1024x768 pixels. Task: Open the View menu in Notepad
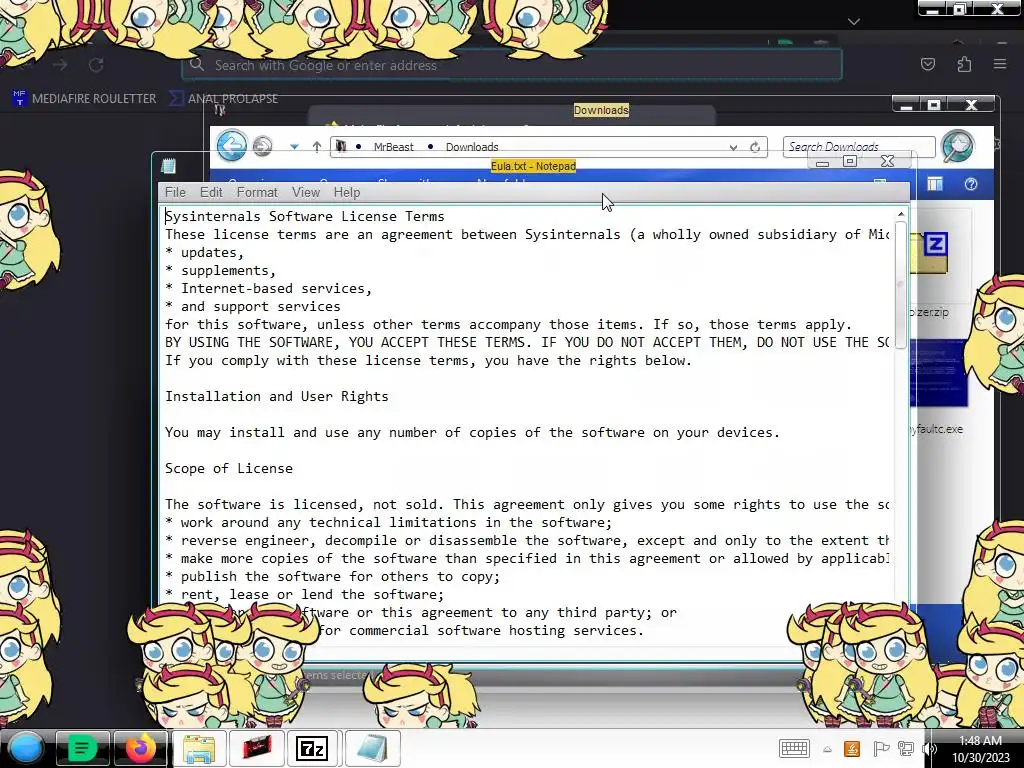(x=306, y=193)
